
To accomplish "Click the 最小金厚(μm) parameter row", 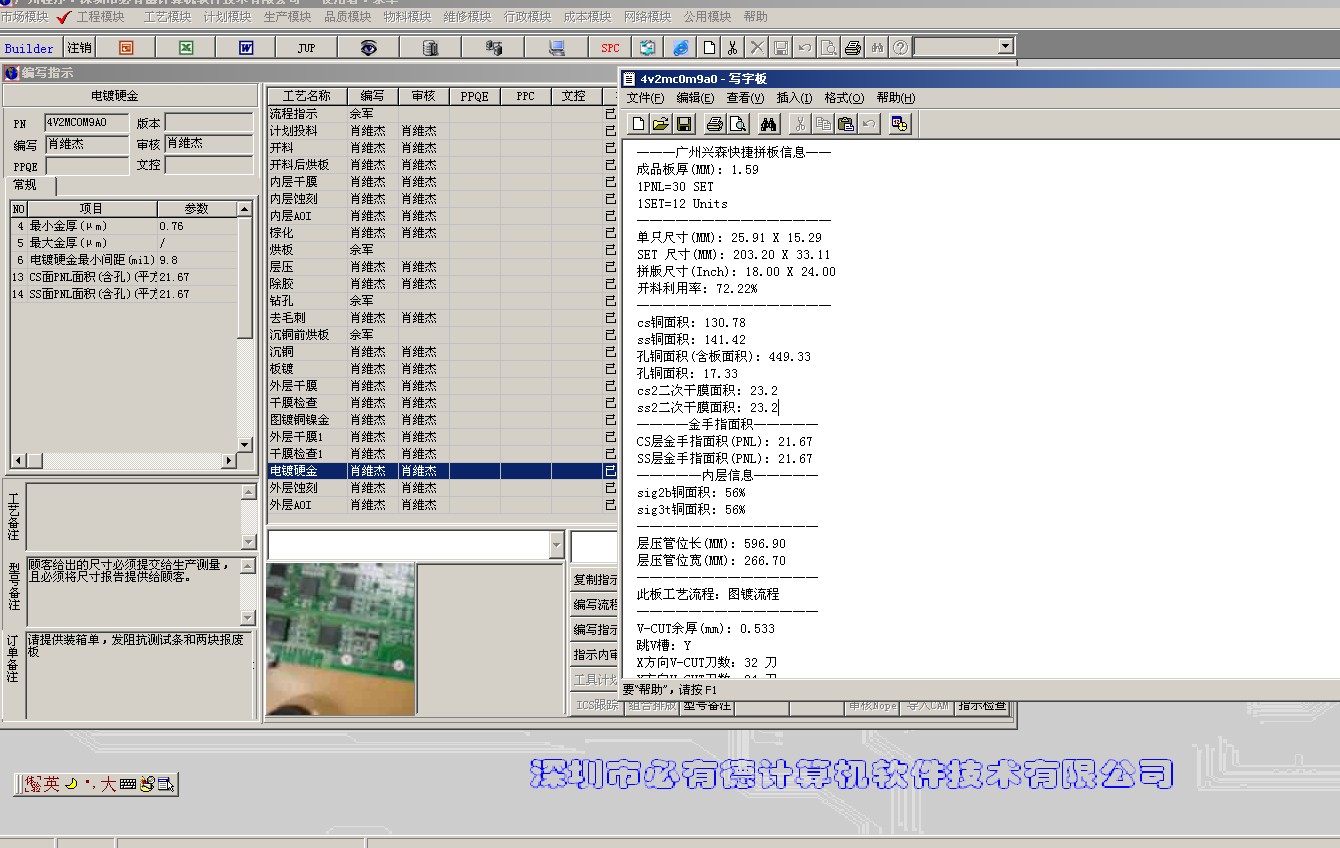I will (x=123, y=226).
